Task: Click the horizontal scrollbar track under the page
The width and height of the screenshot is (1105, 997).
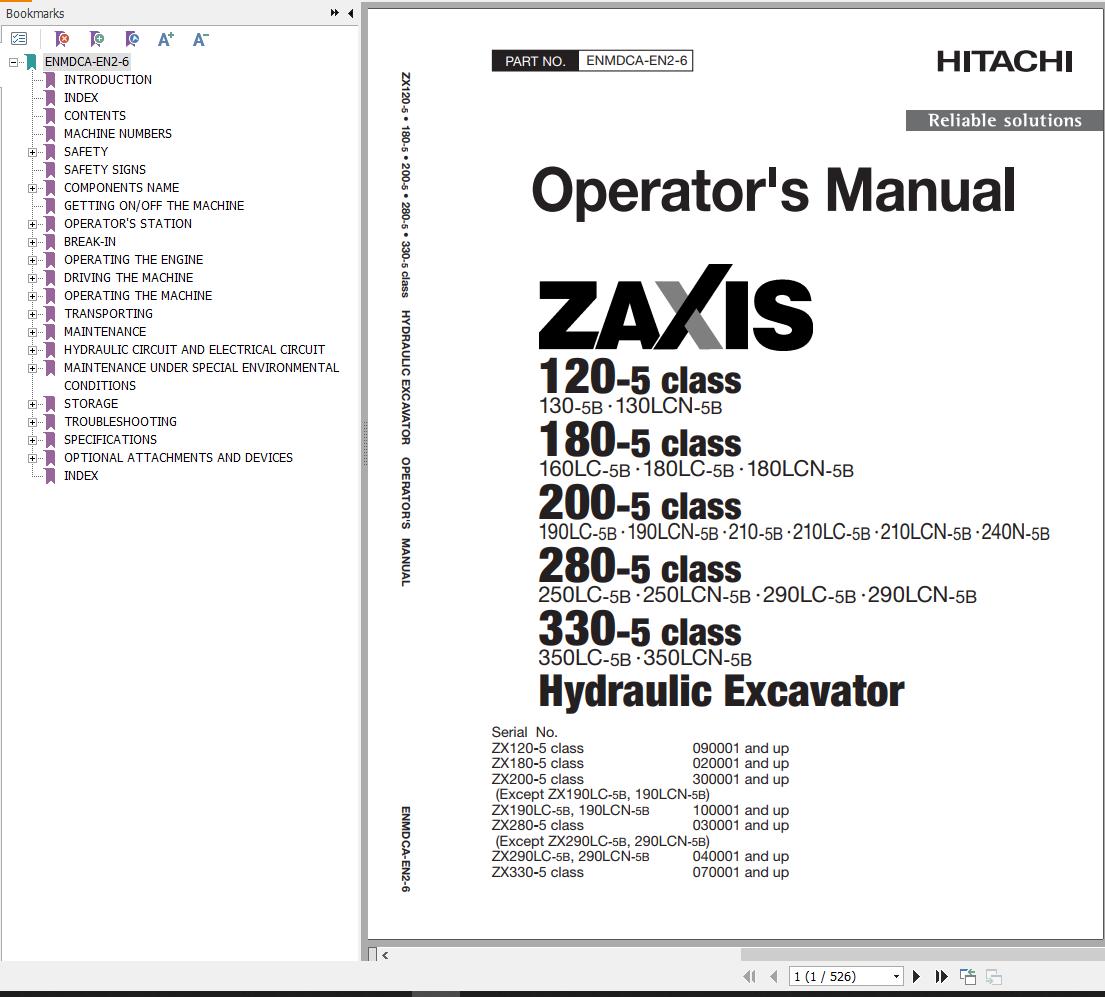Action: click(x=743, y=955)
